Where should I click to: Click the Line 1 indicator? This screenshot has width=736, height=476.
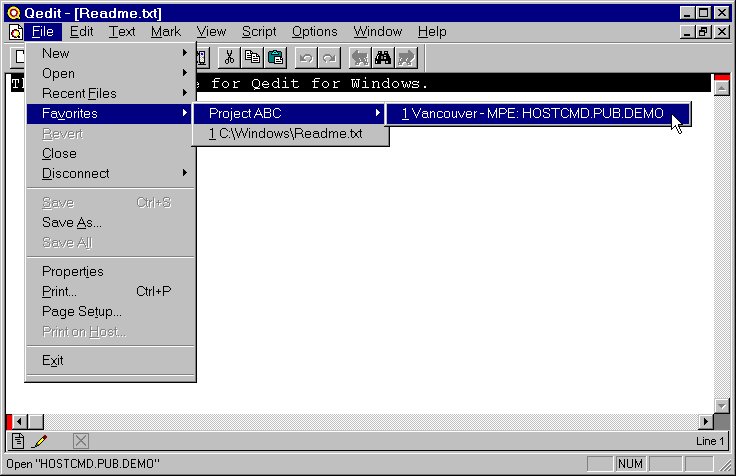click(x=710, y=441)
